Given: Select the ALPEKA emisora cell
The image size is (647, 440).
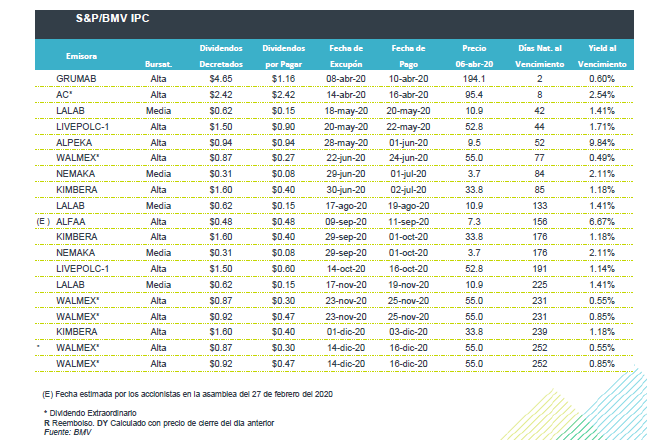Looking at the screenshot, I should coord(74,143).
